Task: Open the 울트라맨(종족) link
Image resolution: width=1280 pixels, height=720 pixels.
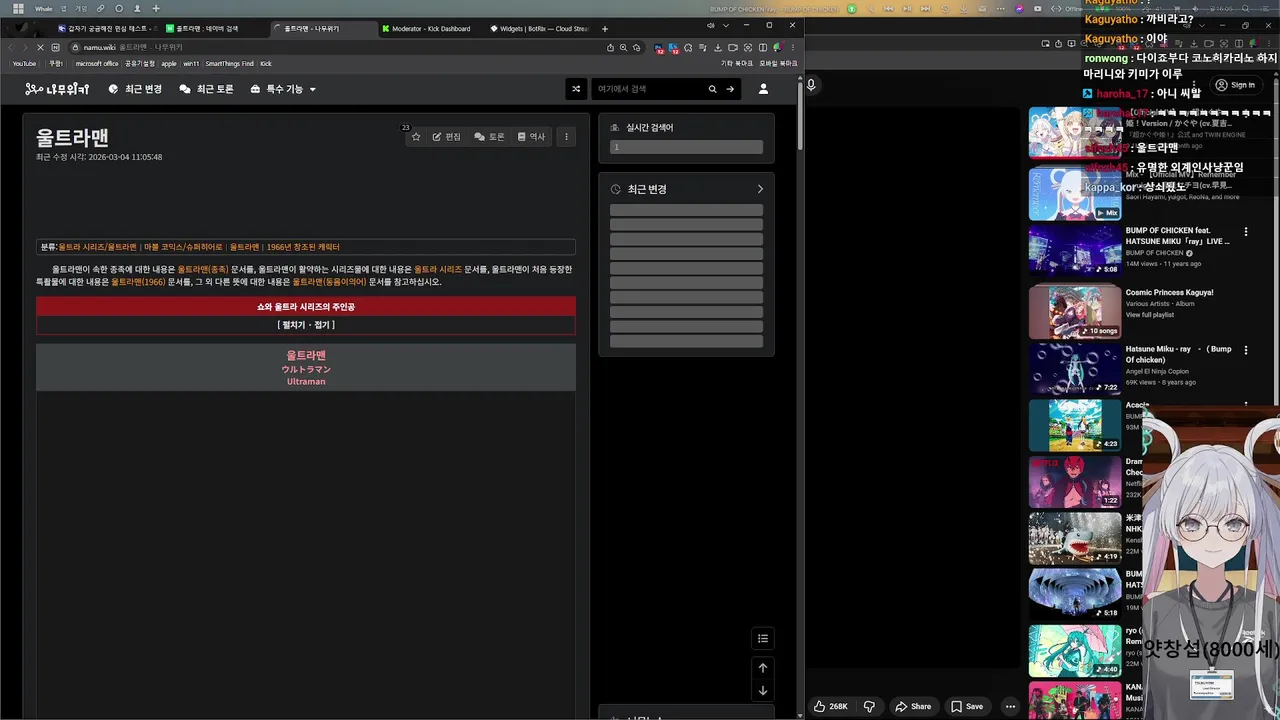Action: coord(203,269)
